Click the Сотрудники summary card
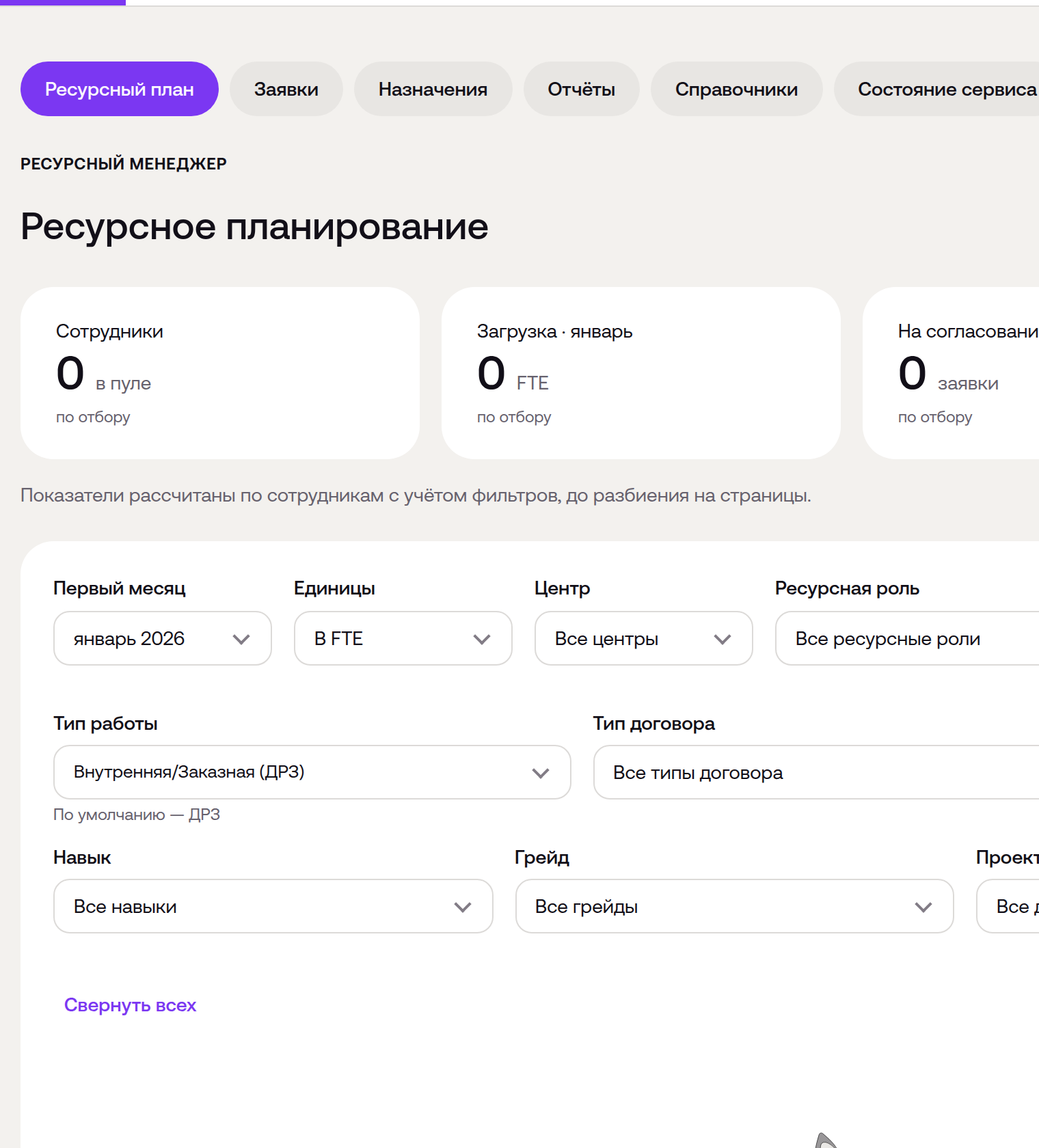 point(220,373)
